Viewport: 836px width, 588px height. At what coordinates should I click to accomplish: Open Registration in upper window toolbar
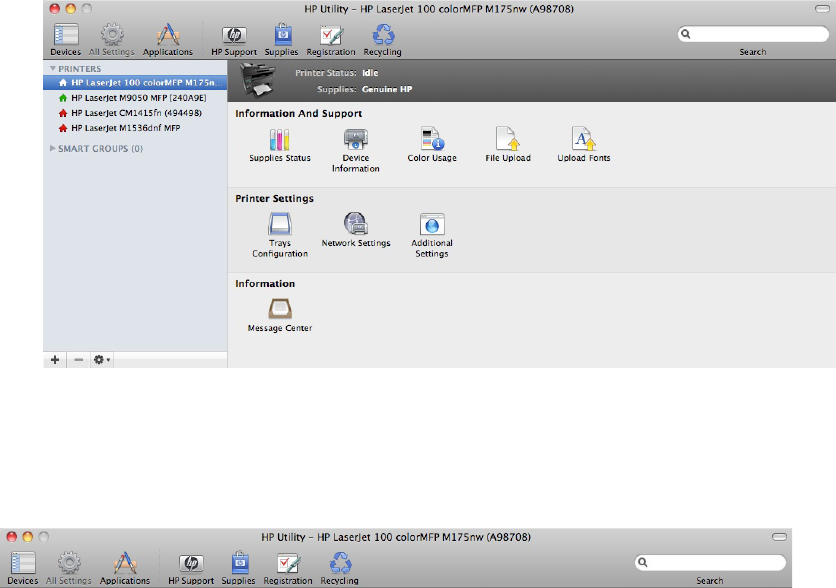point(331,39)
